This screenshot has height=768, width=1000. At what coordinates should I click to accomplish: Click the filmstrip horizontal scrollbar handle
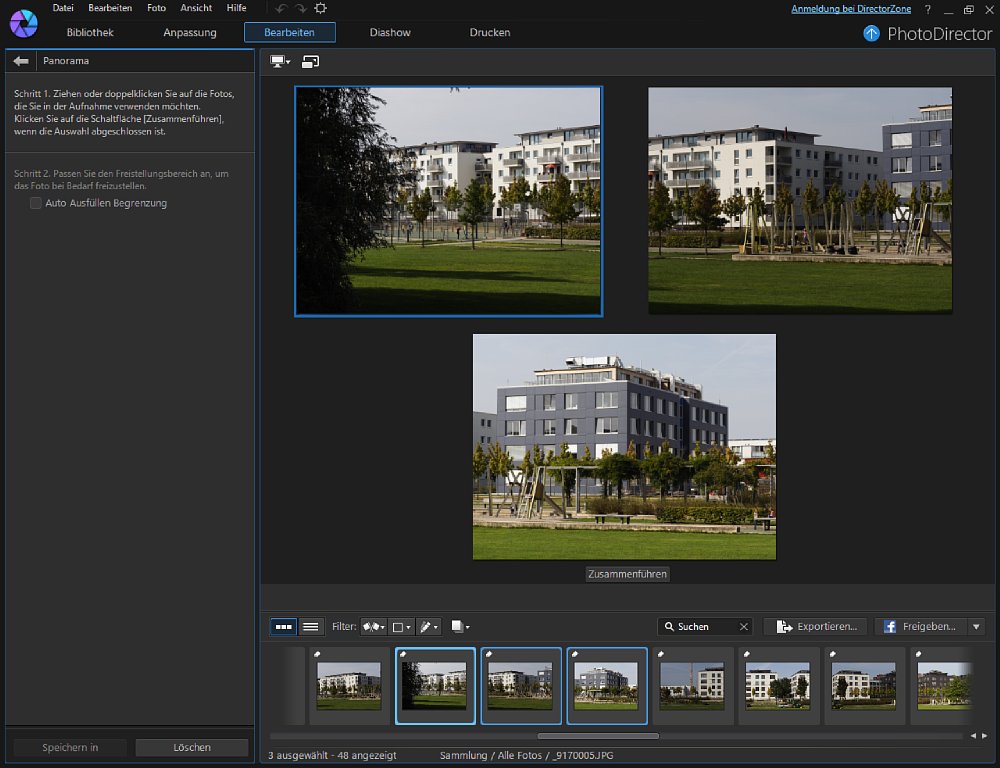(598, 736)
